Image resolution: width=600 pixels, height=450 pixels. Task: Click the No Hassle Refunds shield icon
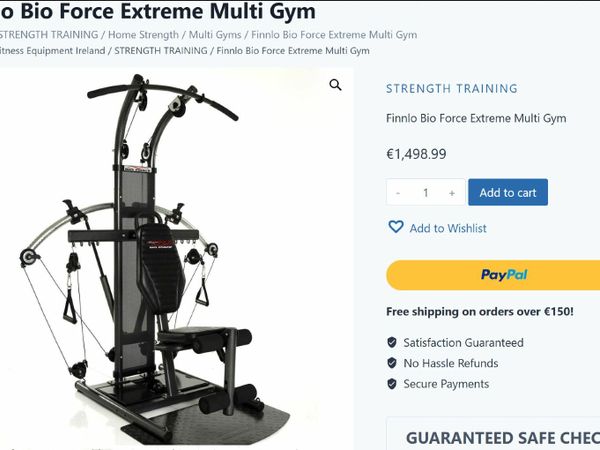[392, 363]
